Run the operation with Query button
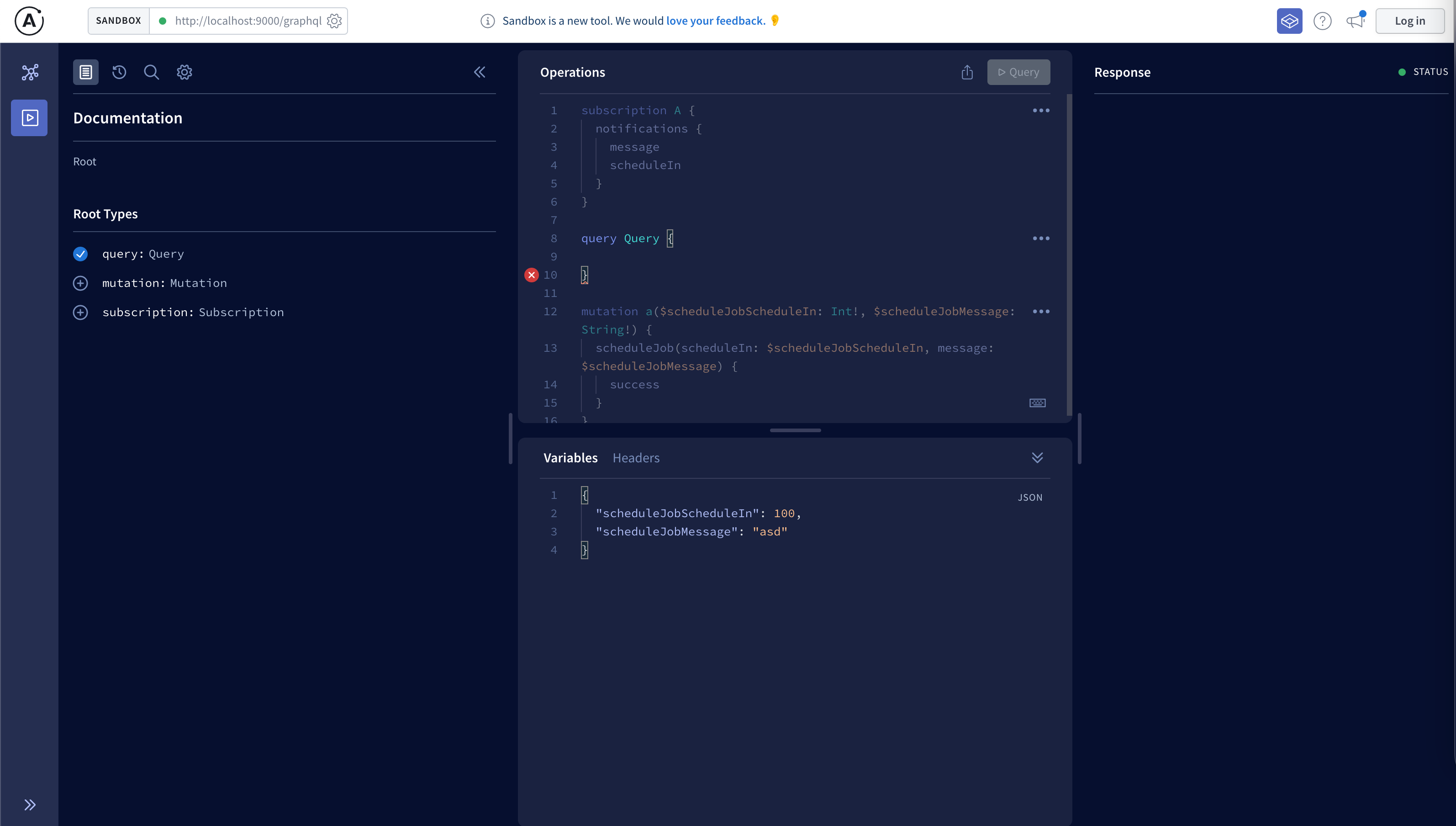 tap(1018, 72)
